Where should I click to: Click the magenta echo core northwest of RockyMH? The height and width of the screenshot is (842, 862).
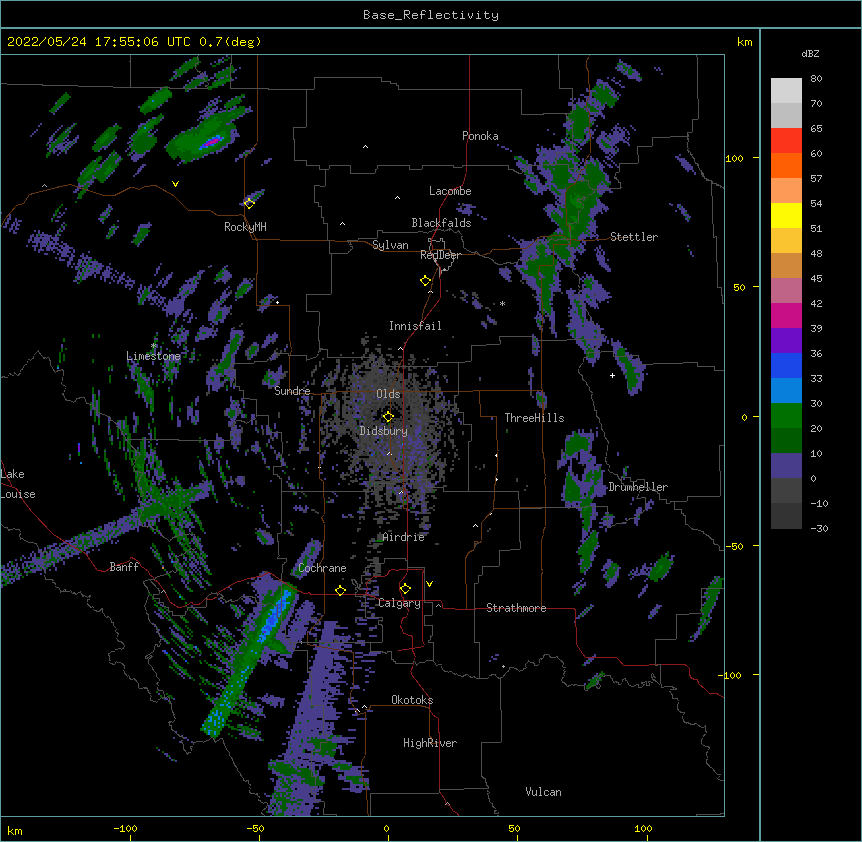click(x=211, y=143)
